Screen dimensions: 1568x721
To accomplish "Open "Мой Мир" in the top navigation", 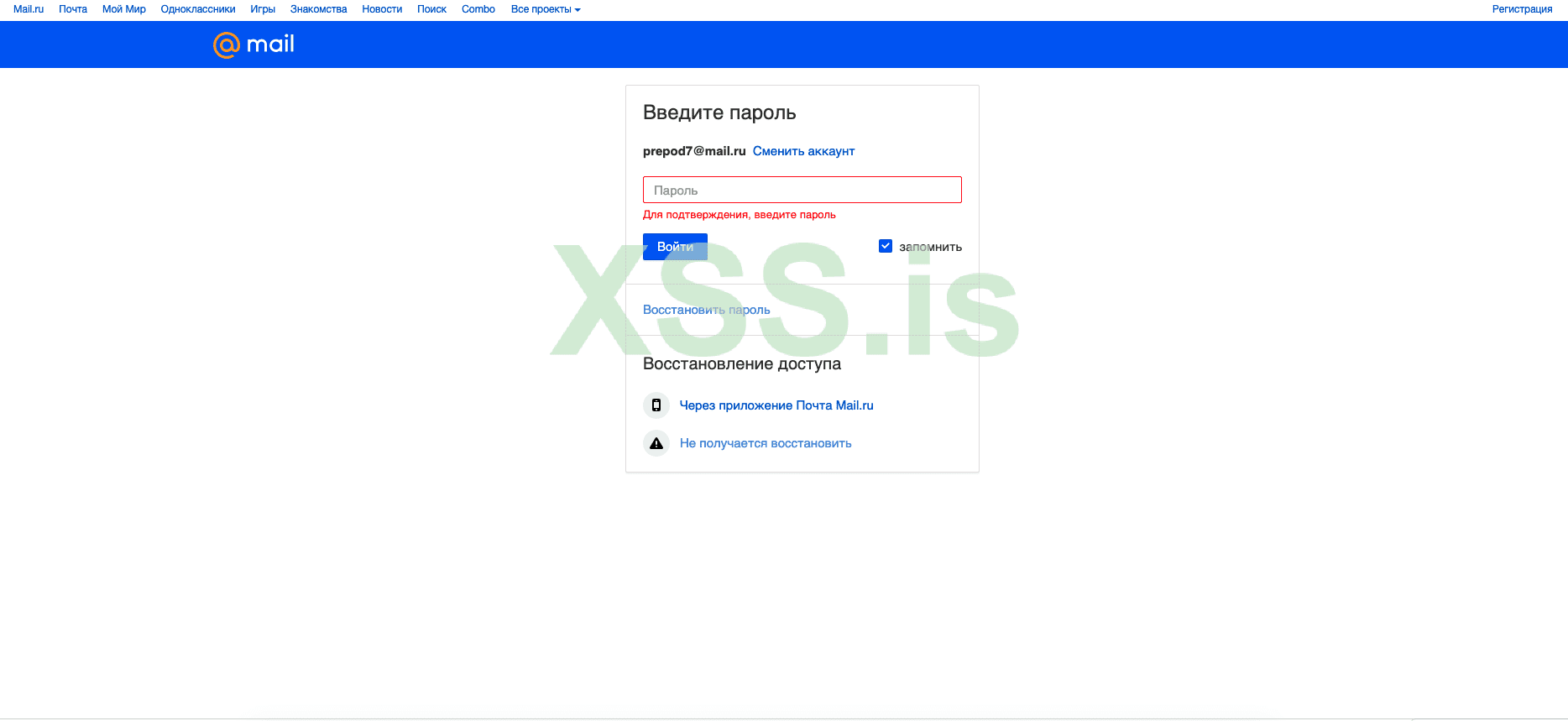I will pos(124,9).
